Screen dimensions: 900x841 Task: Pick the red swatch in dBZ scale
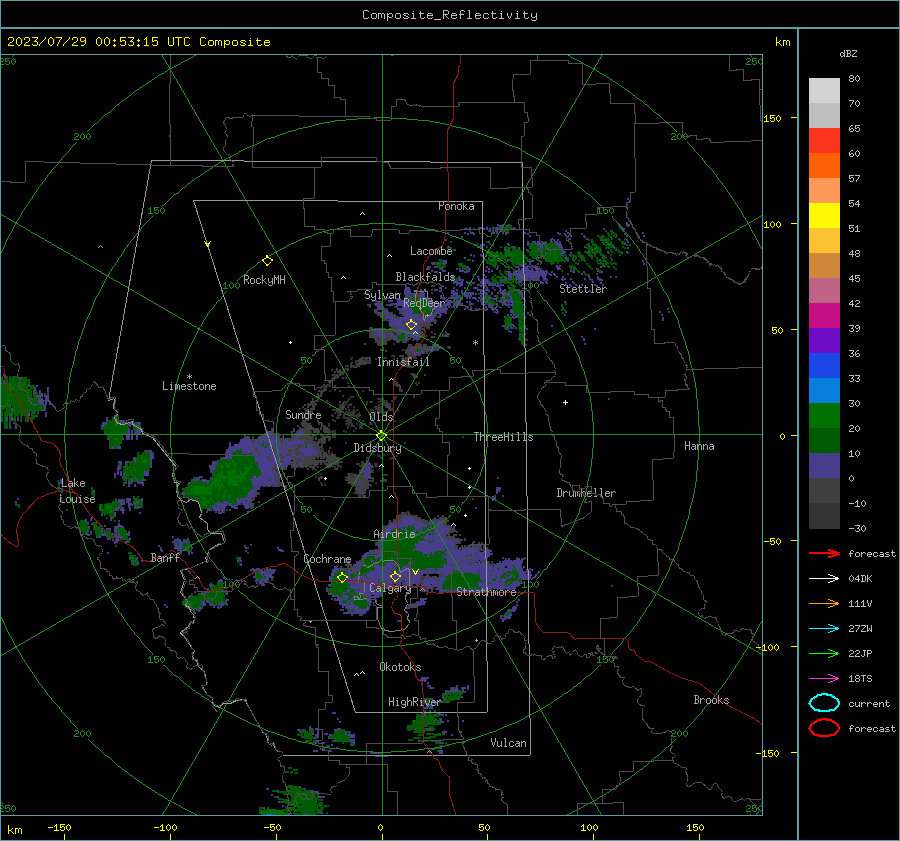(x=824, y=140)
